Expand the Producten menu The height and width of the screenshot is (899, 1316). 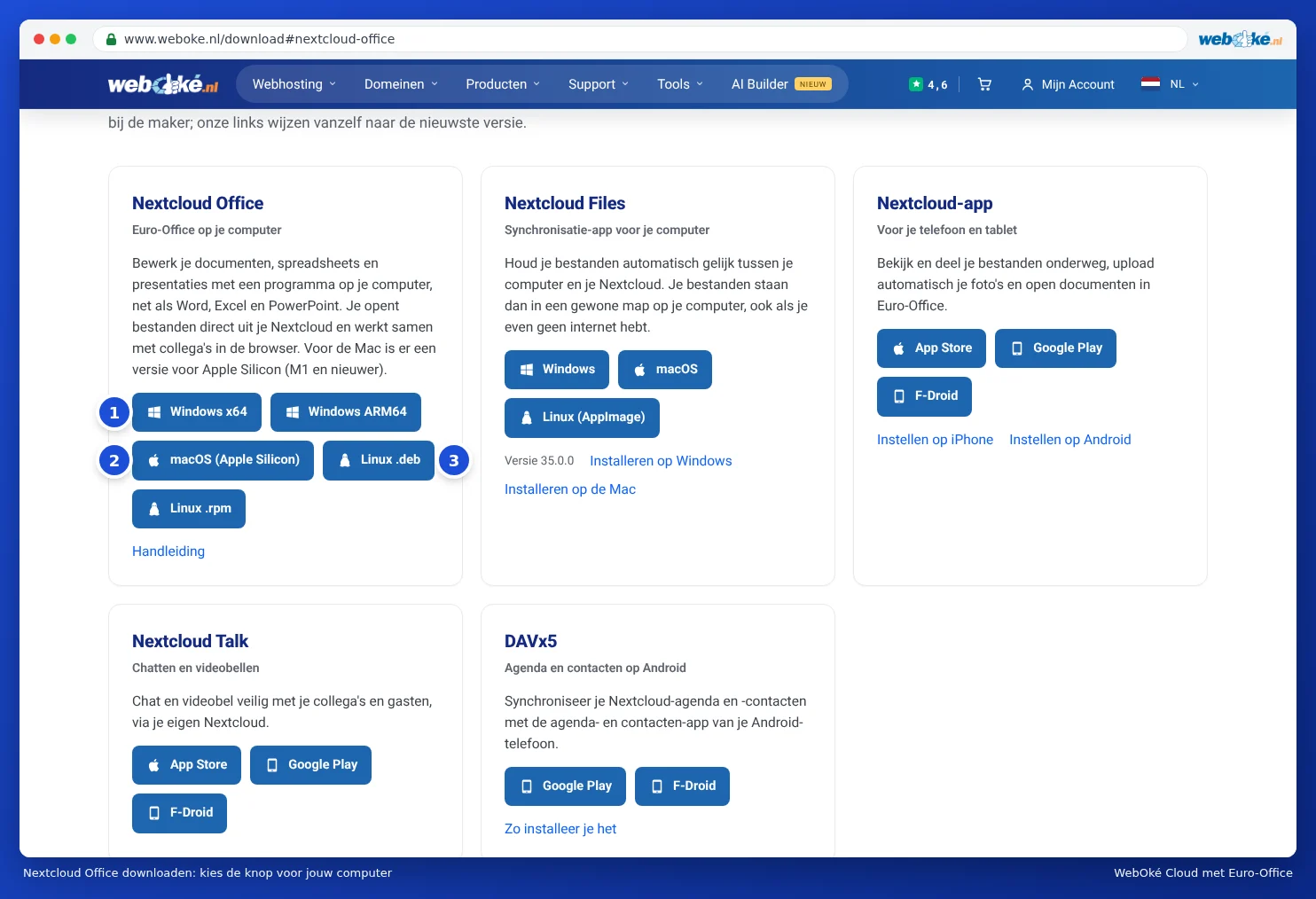[x=503, y=84]
